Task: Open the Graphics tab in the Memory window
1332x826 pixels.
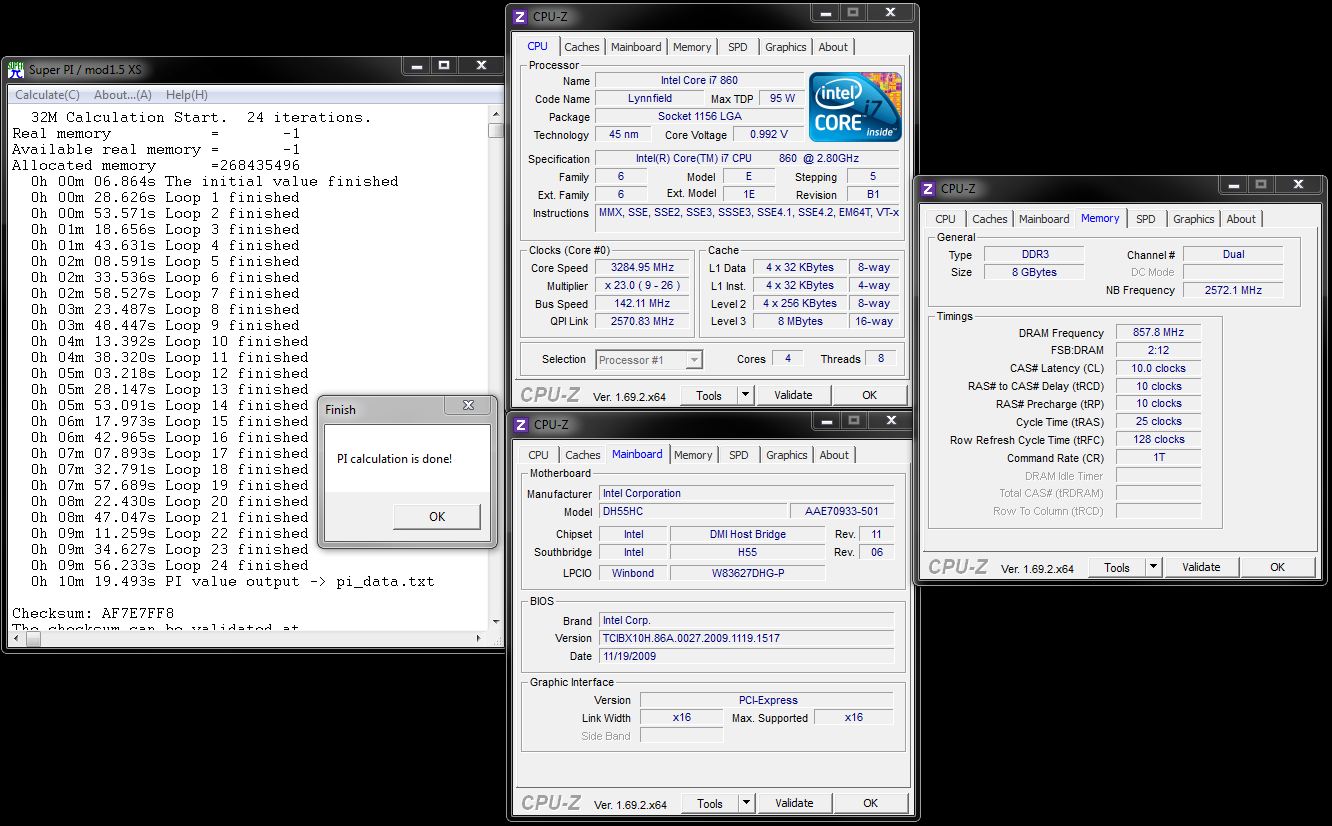Action: click(1194, 219)
